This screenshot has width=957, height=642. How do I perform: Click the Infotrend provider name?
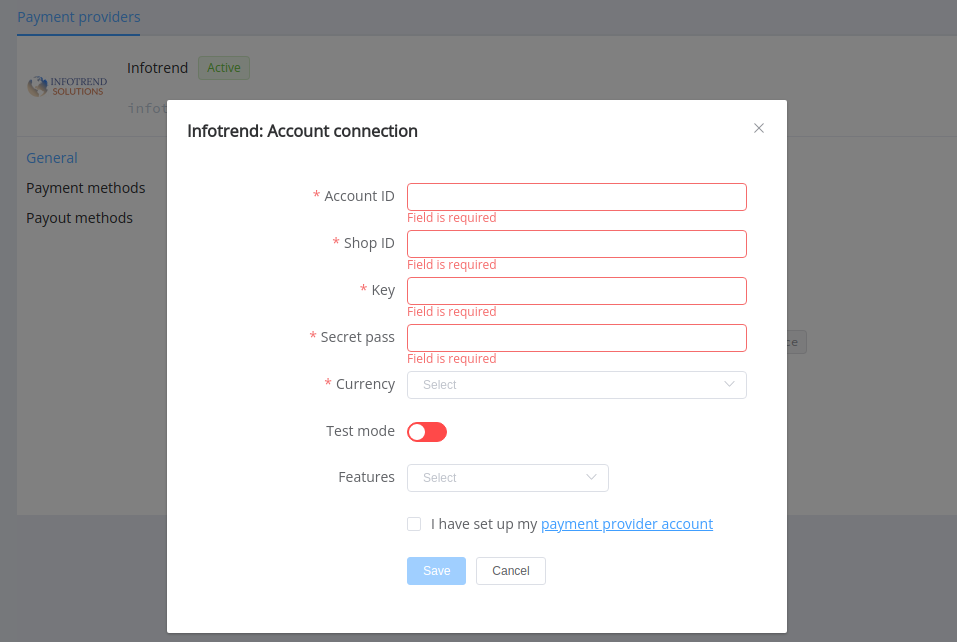point(157,68)
